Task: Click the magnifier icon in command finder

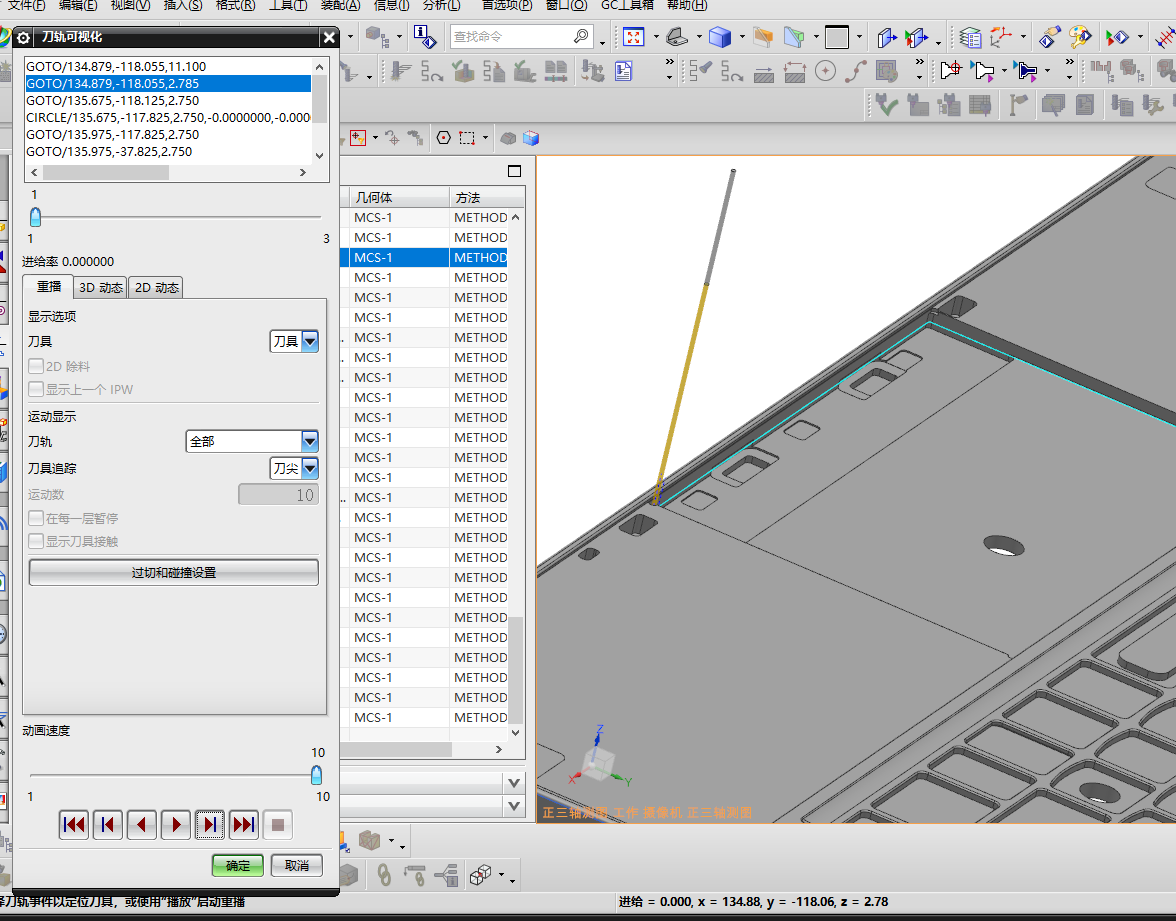Action: (x=582, y=37)
